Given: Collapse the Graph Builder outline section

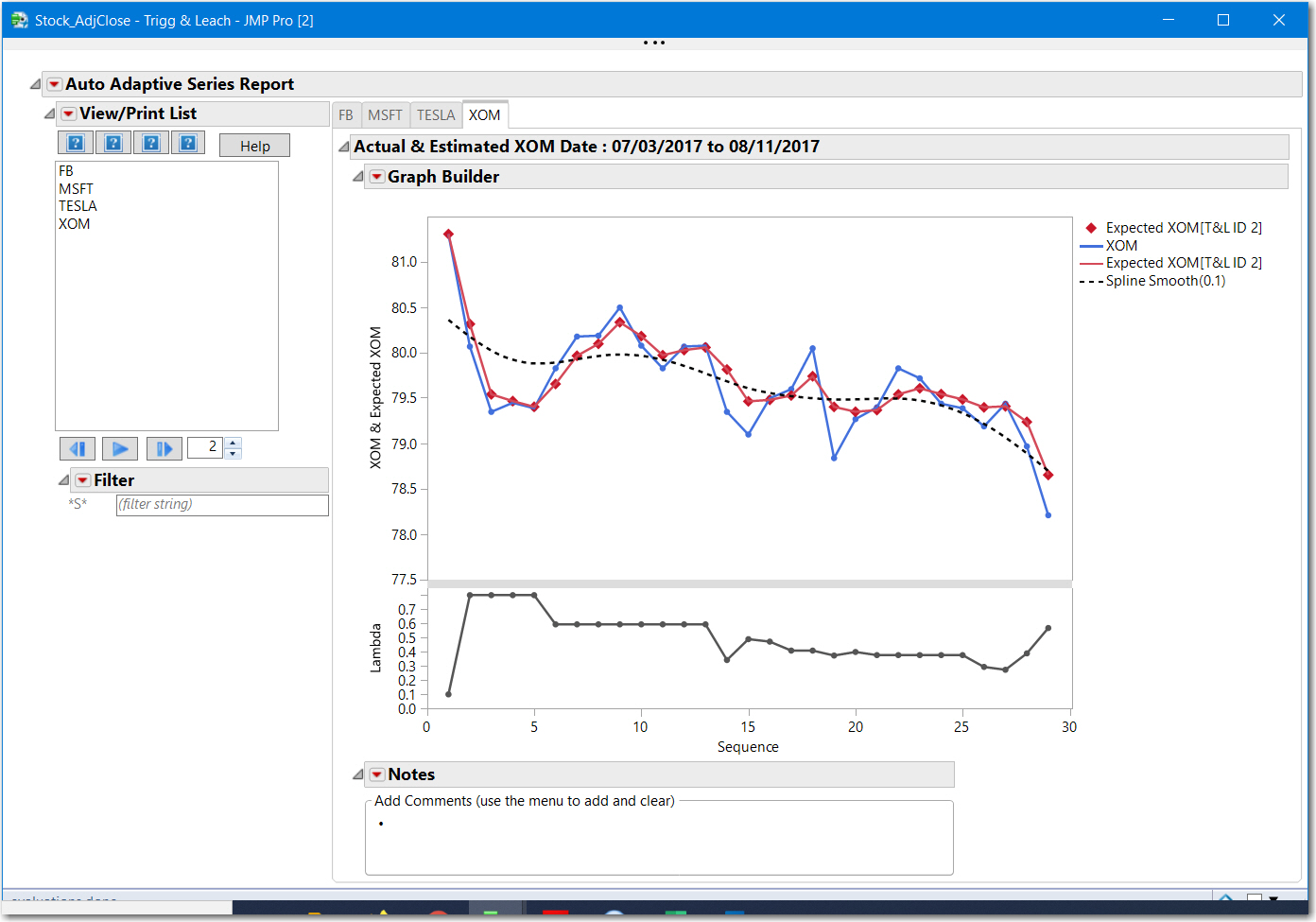Looking at the screenshot, I should click(358, 177).
